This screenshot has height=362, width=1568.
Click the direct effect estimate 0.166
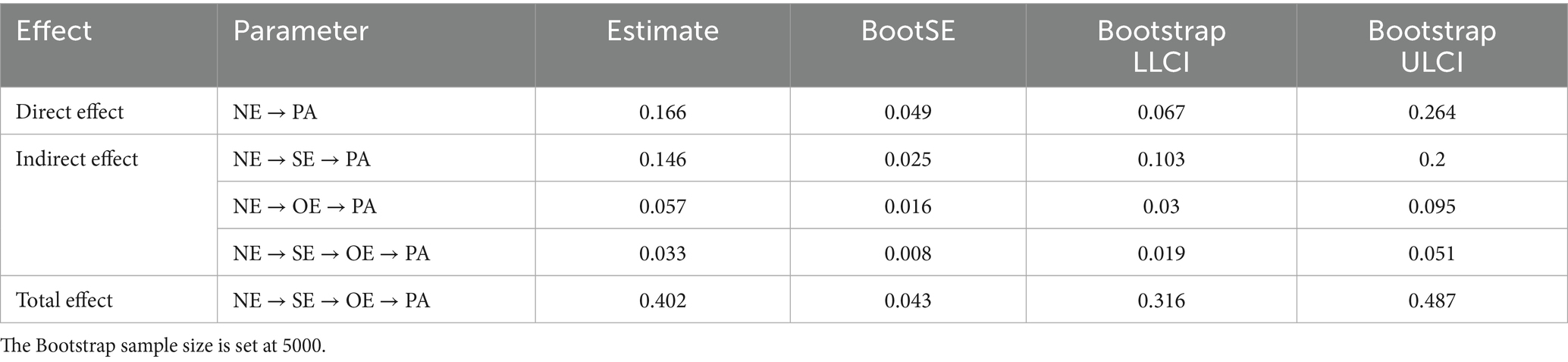tap(662, 112)
